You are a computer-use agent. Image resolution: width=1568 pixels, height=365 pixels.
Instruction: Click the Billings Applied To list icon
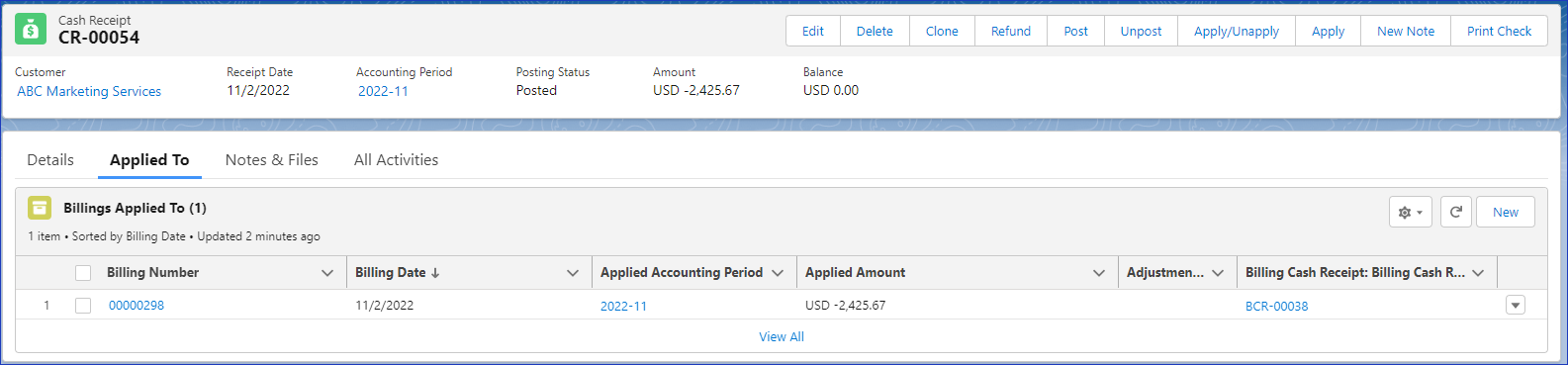(x=40, y=208)
